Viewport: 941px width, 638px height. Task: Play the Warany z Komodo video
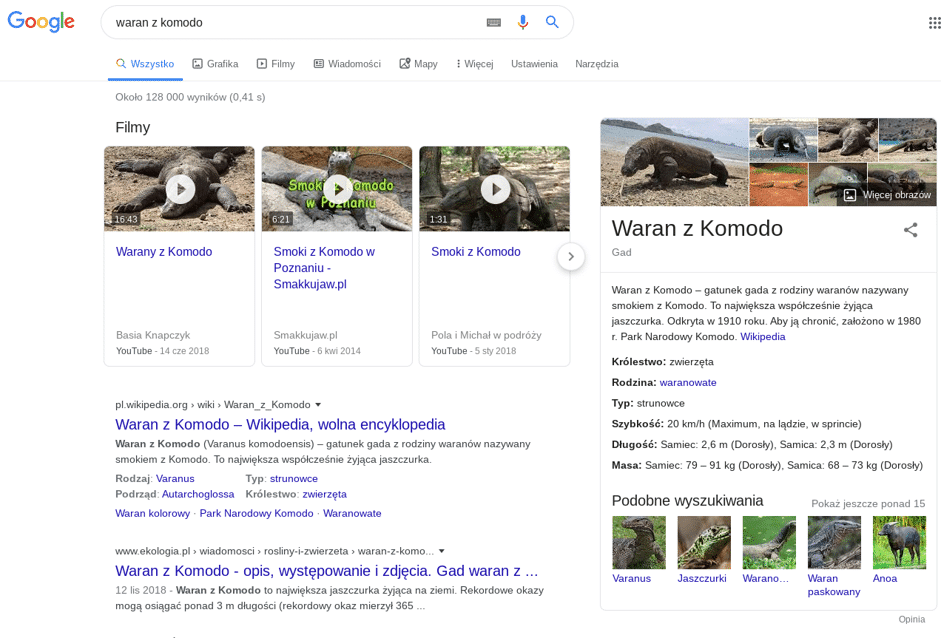179,189
